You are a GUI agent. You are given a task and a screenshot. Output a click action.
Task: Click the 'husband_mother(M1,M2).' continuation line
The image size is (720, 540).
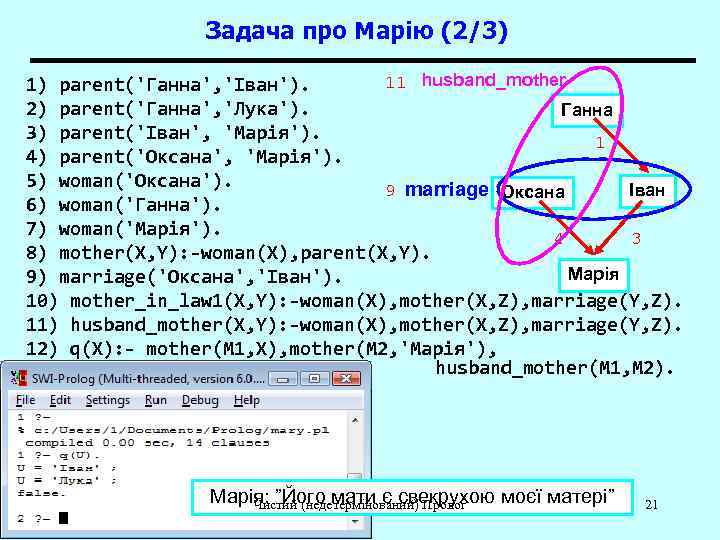555,368
